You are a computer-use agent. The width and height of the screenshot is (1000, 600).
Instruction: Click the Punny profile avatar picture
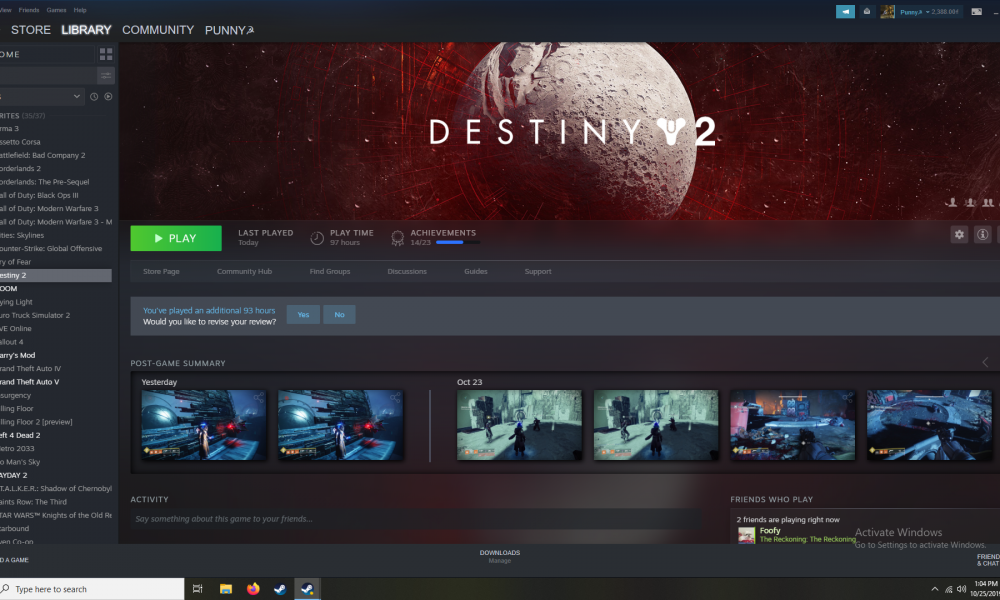(x=887, y=11)
